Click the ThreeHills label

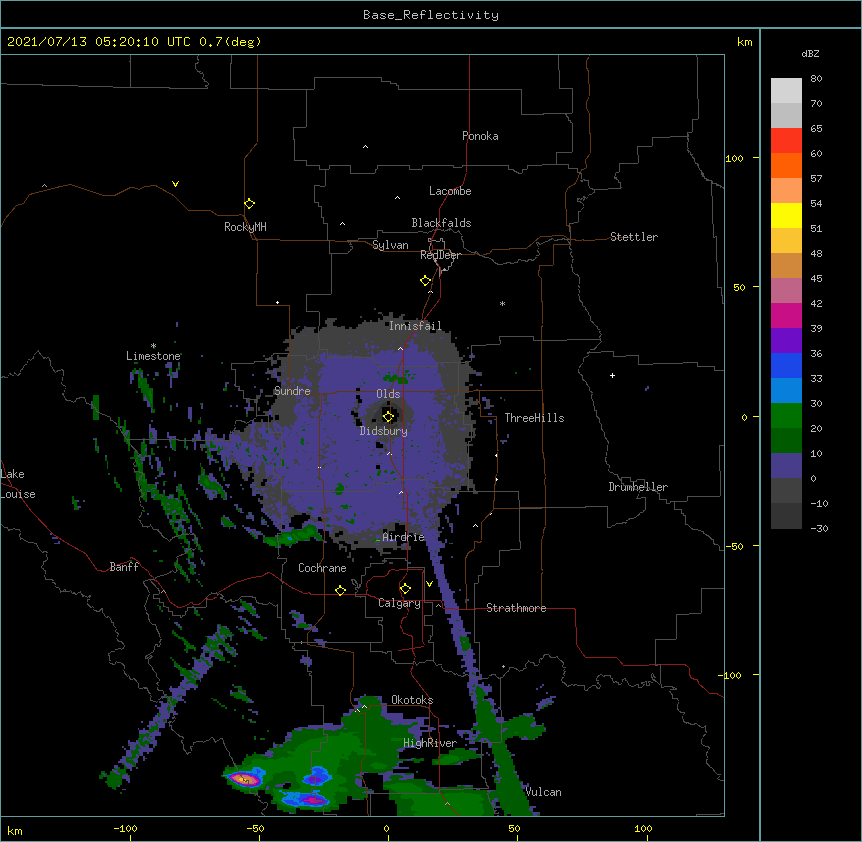(534, 418)
